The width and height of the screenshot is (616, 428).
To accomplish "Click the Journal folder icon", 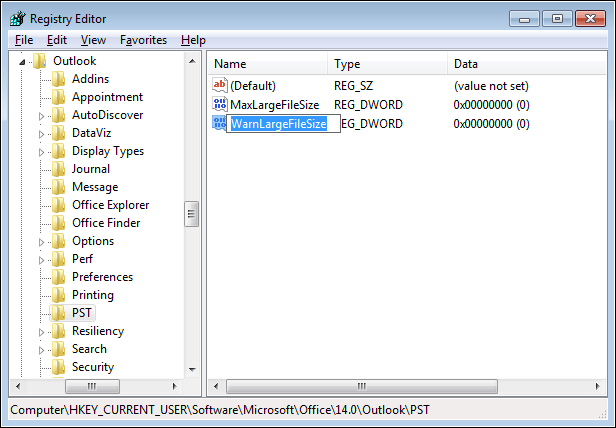I will [x=59, y=169].
